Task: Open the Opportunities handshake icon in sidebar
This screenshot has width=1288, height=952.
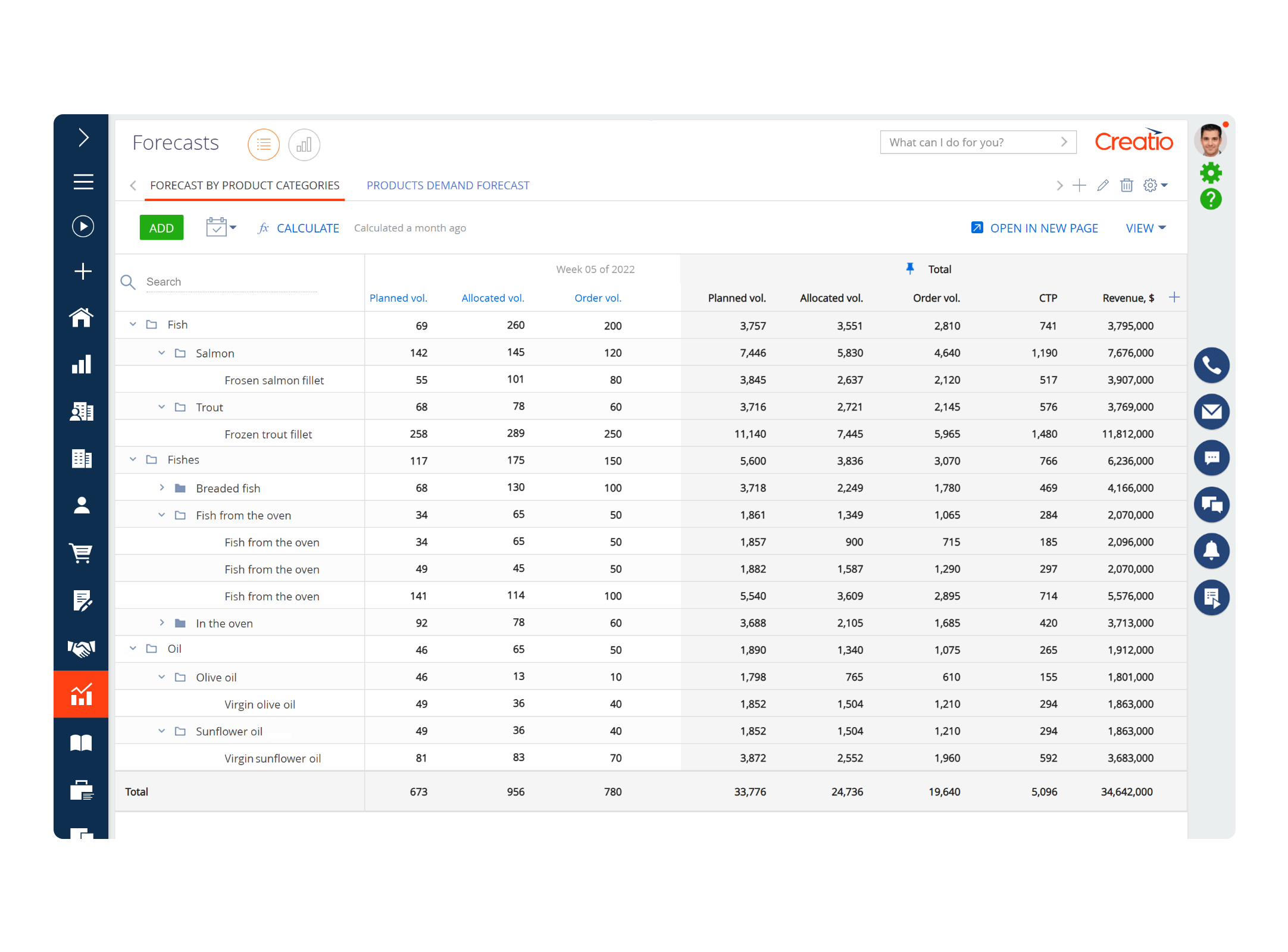Action: (82, 647)
